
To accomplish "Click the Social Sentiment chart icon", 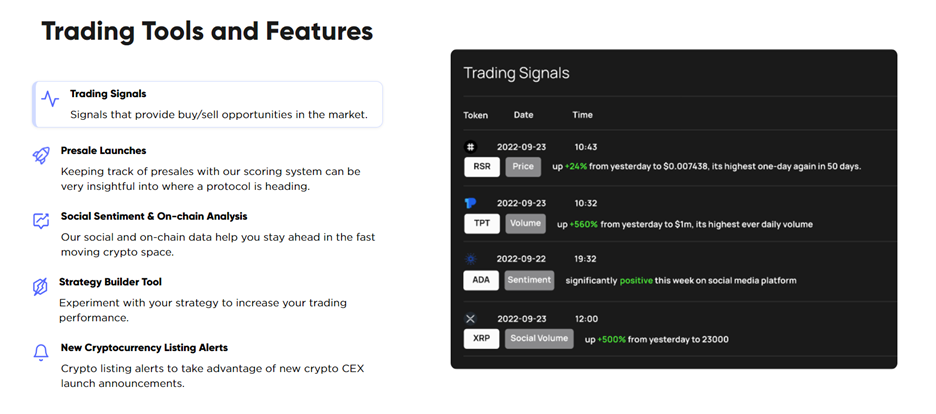I will [41, 221].
